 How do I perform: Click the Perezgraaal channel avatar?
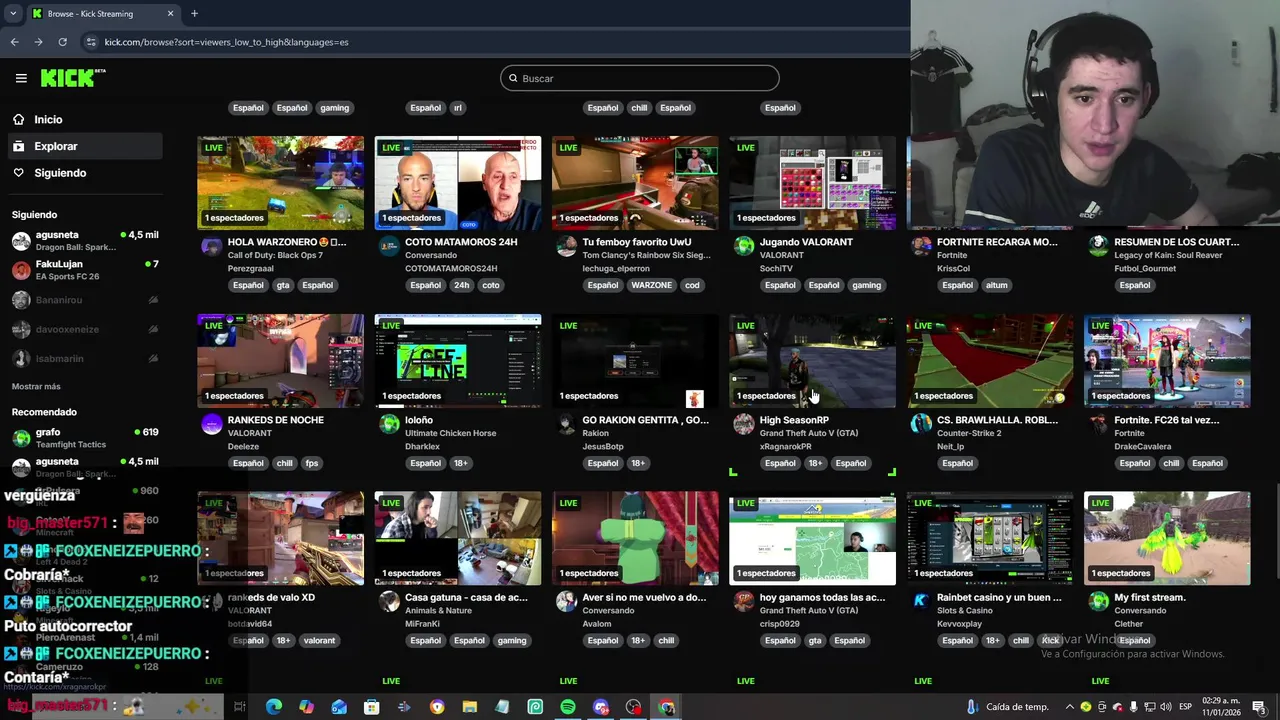[x=211, y=246]
